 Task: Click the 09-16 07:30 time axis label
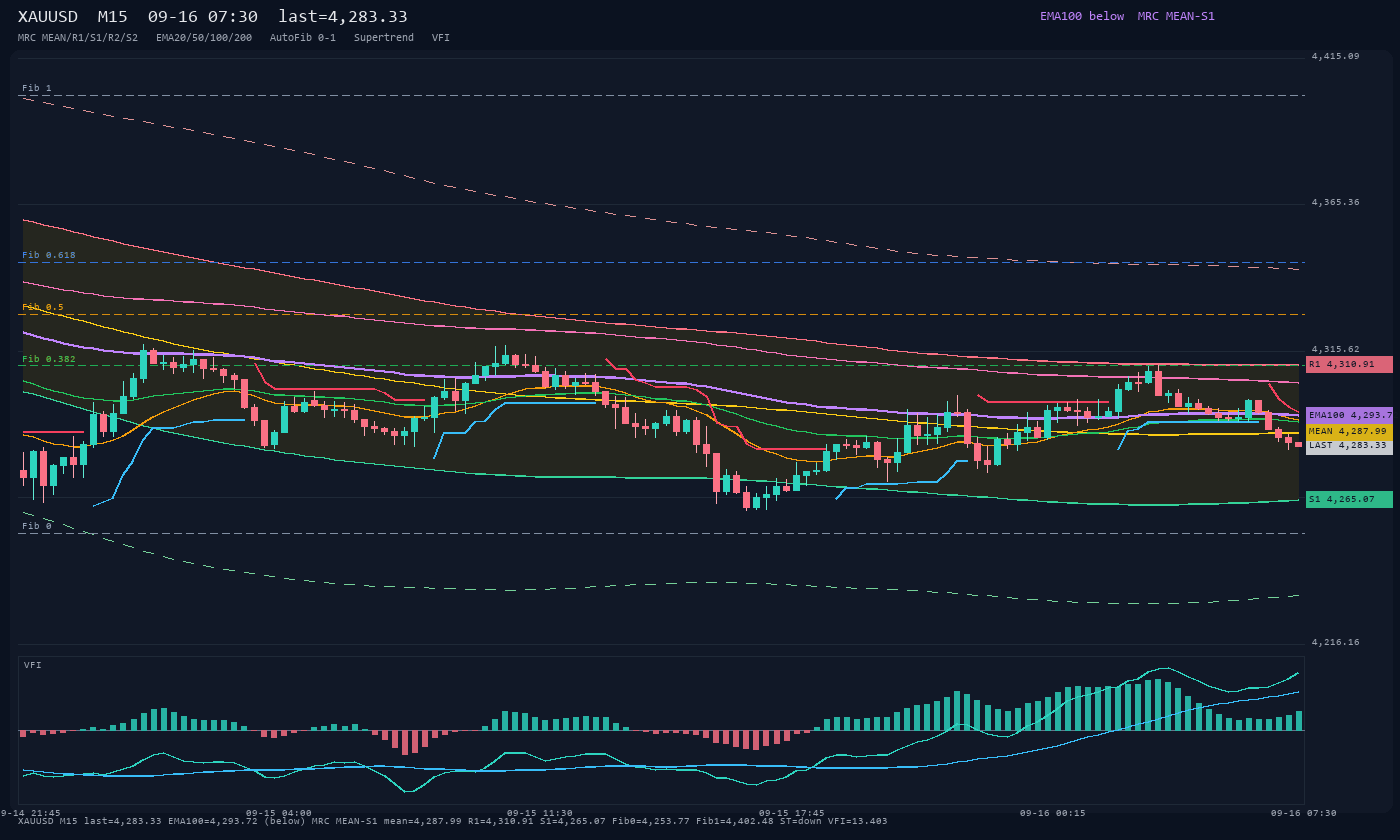(x=1304, y=813)
